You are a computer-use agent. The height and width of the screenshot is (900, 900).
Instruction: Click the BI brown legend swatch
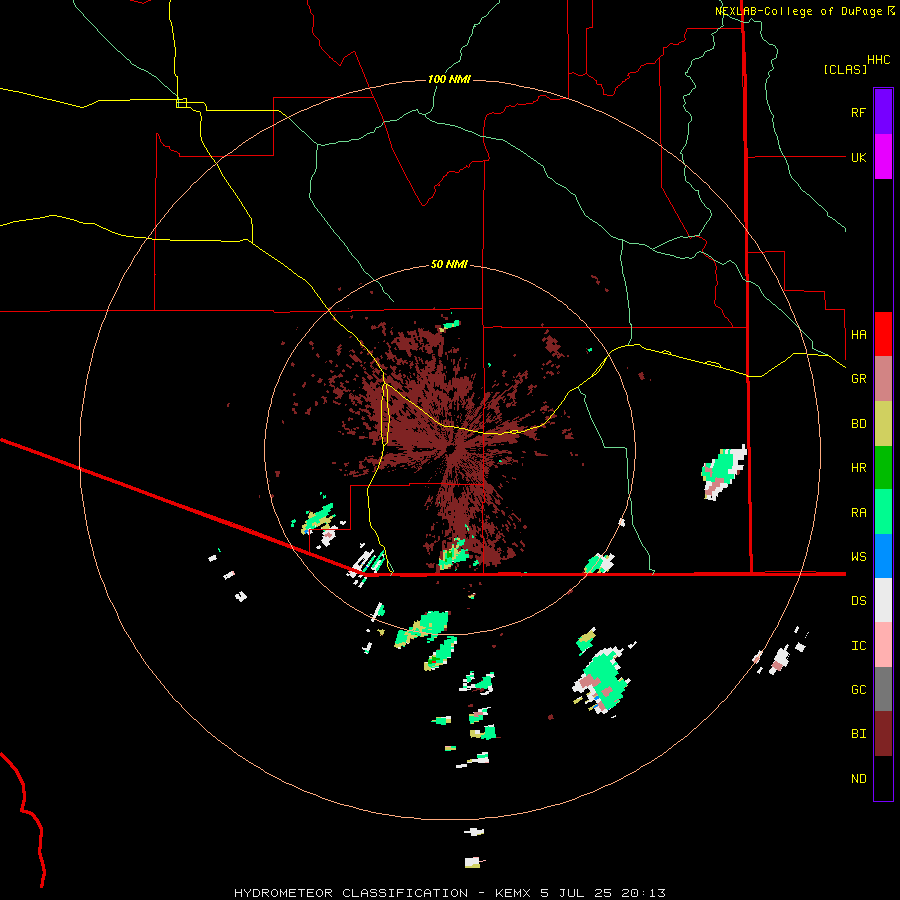point(883,734)
